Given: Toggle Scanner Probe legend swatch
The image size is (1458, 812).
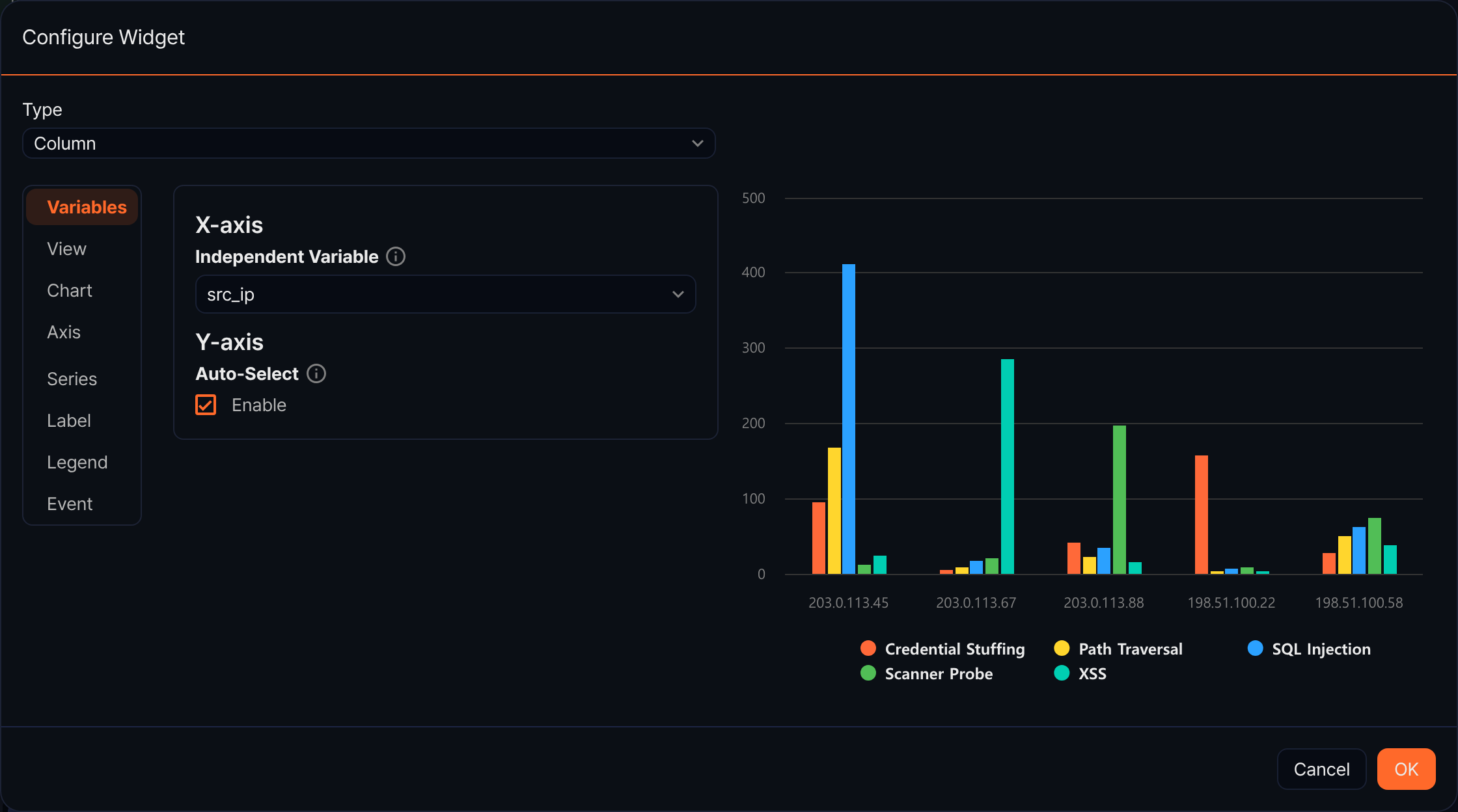Looking at the screenshot, I should [868, 673].
